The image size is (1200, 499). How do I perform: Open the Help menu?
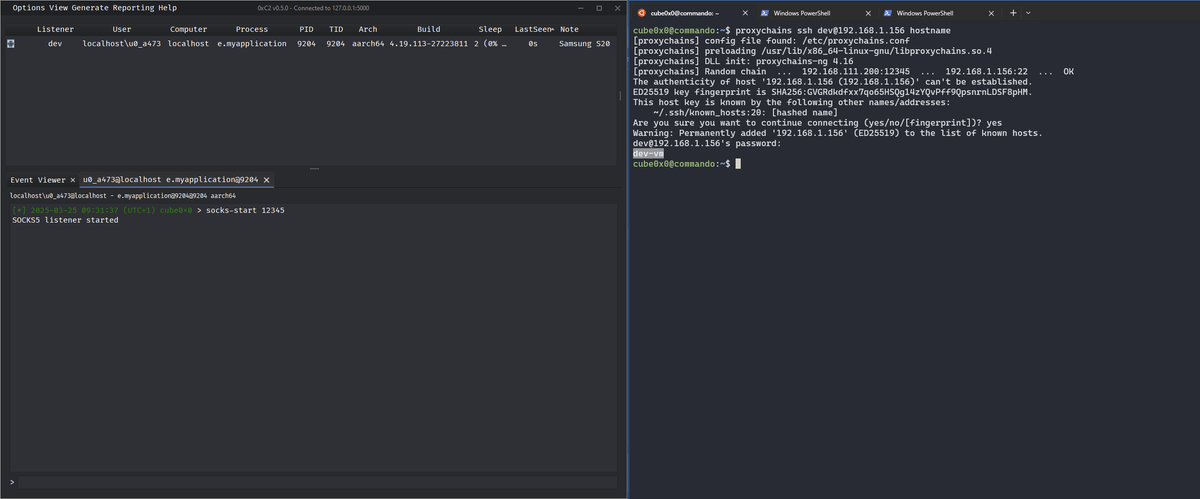(x=167, y=8)
